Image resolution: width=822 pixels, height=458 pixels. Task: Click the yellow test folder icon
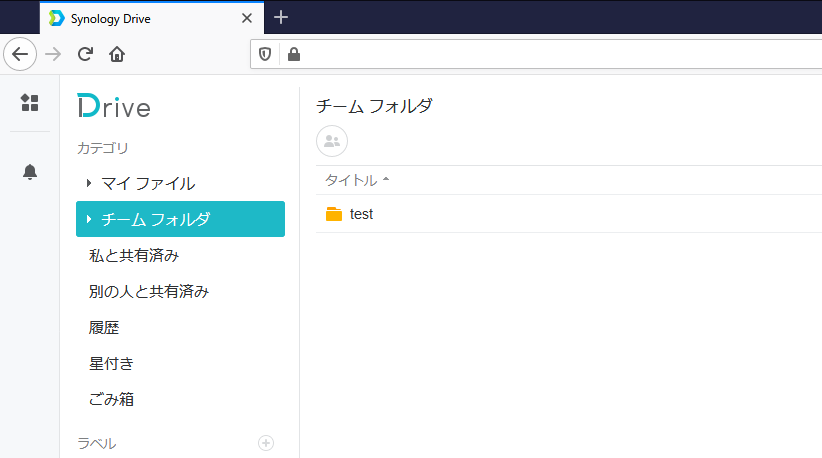(x=334, y=214)
